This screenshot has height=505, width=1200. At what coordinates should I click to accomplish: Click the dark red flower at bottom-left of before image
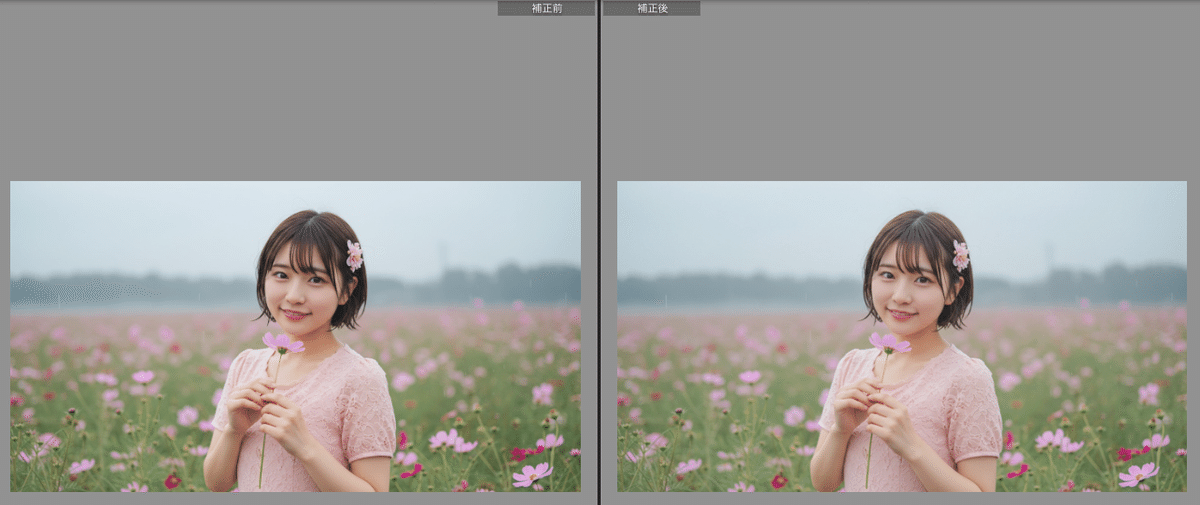point(171,481)
